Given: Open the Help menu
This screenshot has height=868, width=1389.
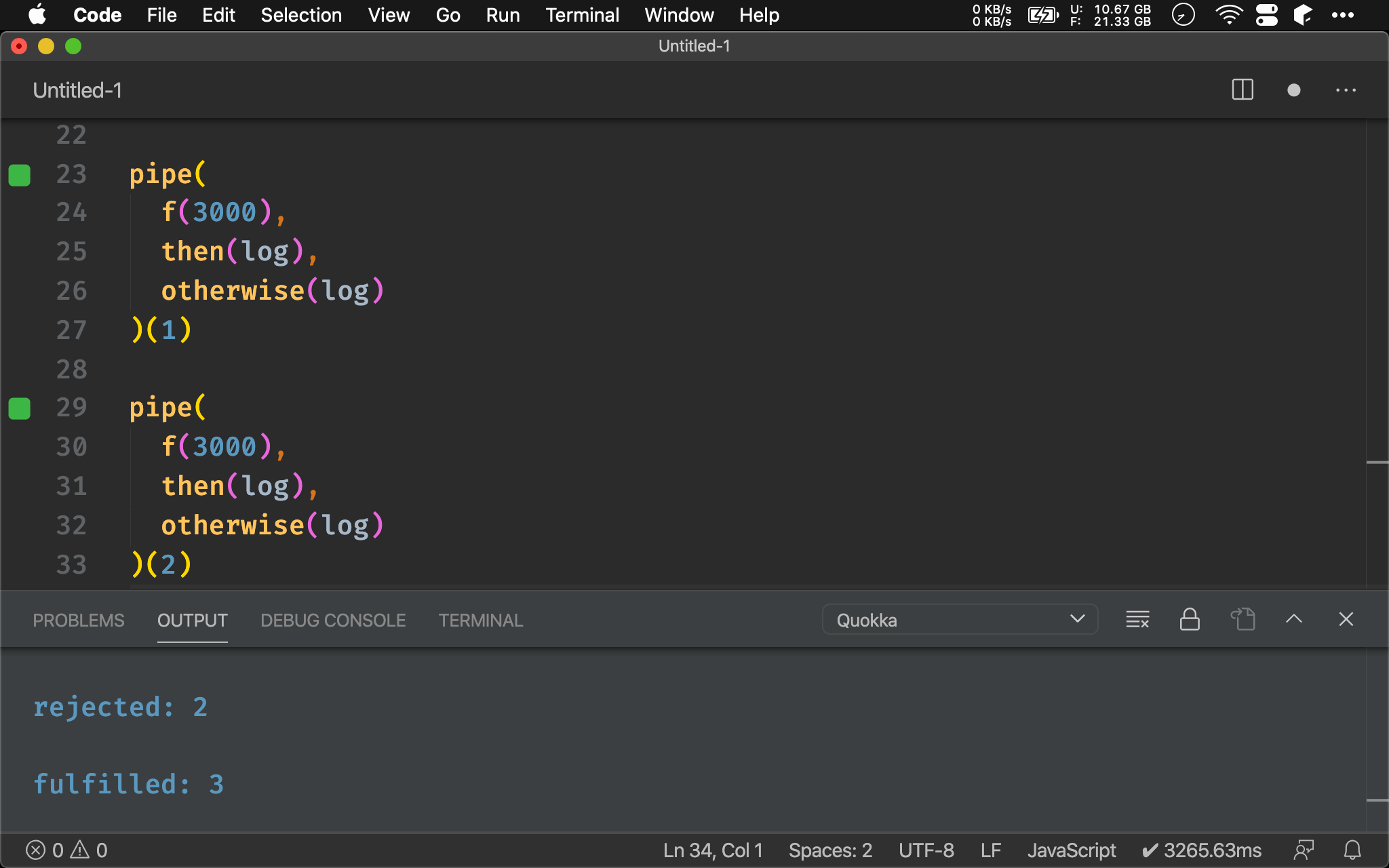Looking at the screenshot, I should (759, 15).
